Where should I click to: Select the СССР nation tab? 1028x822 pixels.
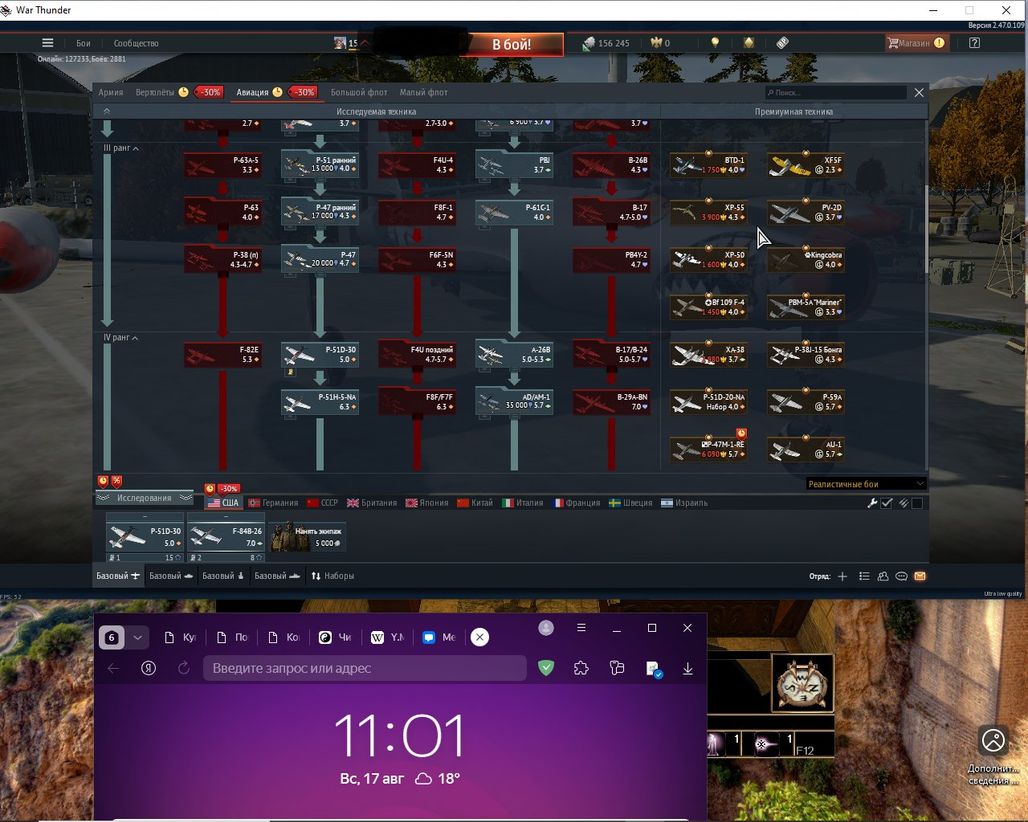[323, 503]
